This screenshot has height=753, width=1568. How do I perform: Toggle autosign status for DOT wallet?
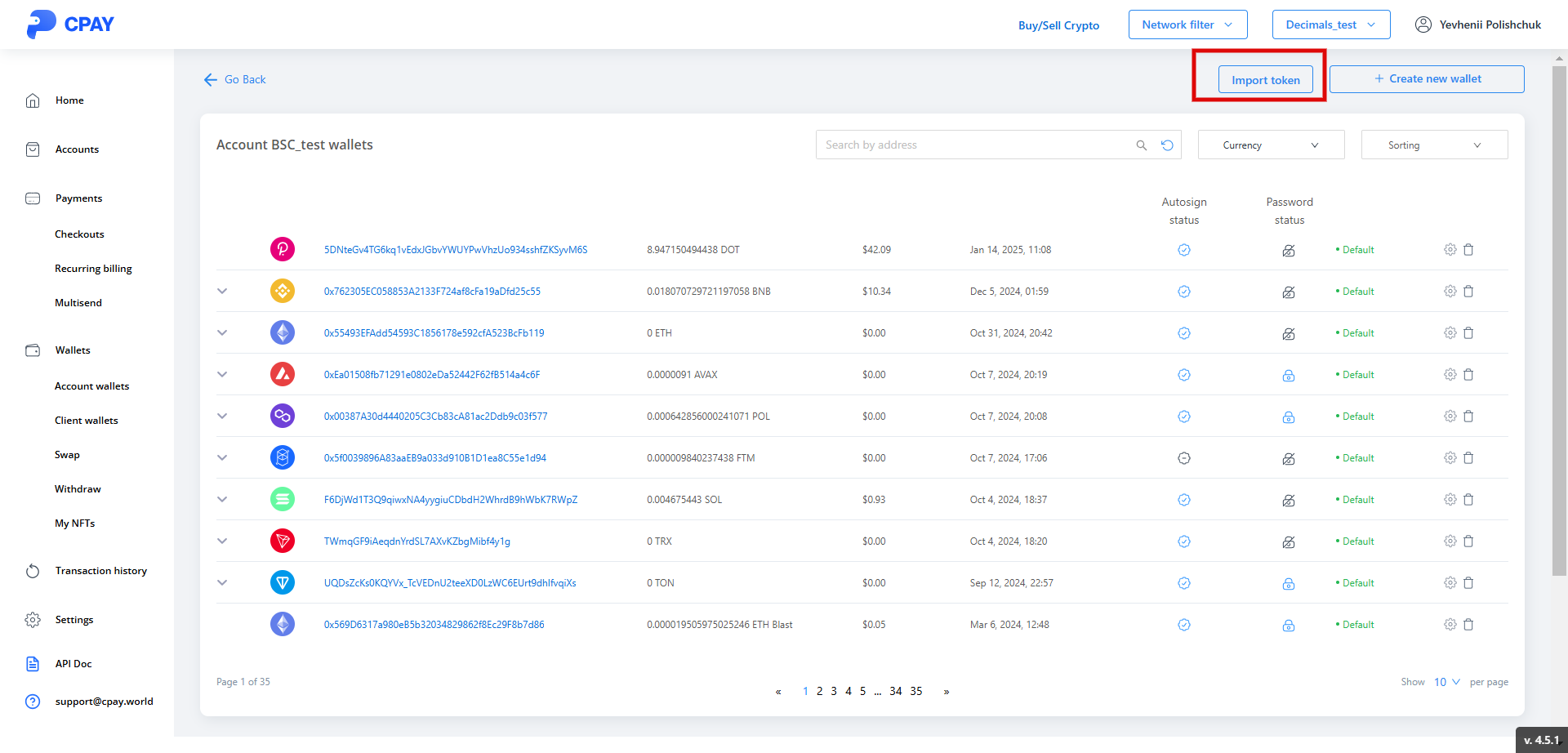1183,250
